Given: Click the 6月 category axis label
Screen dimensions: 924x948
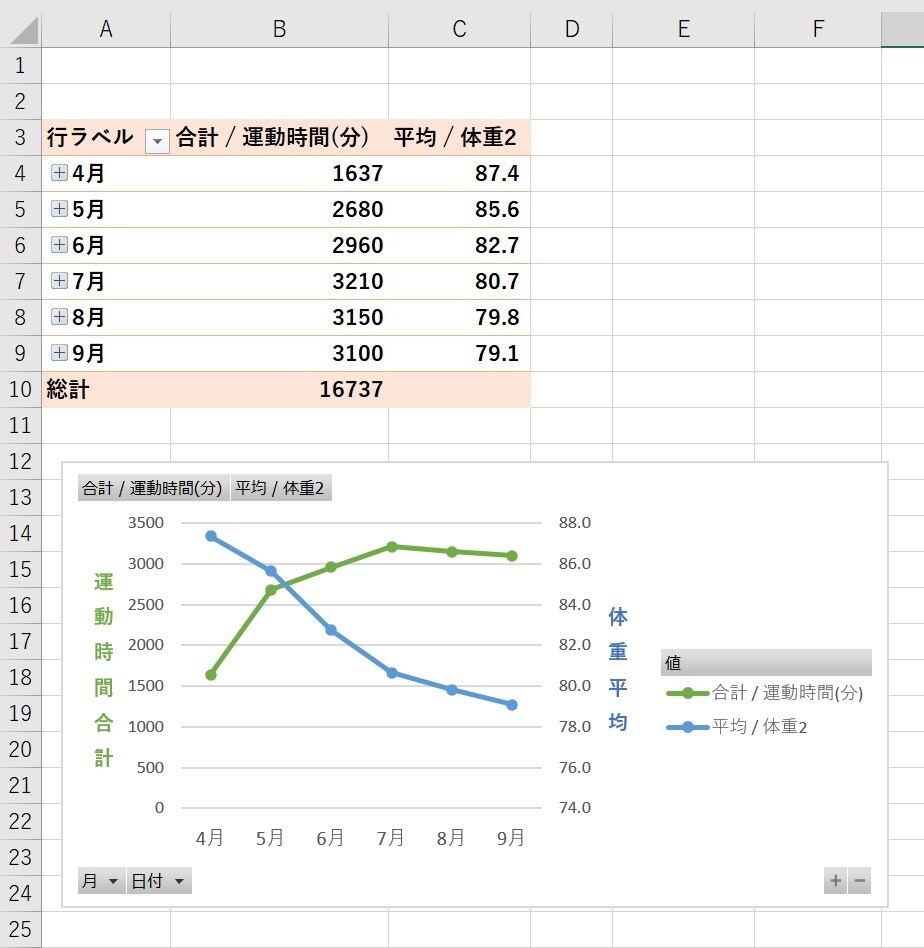Looking at the screenshot, I should coord(330,838).
